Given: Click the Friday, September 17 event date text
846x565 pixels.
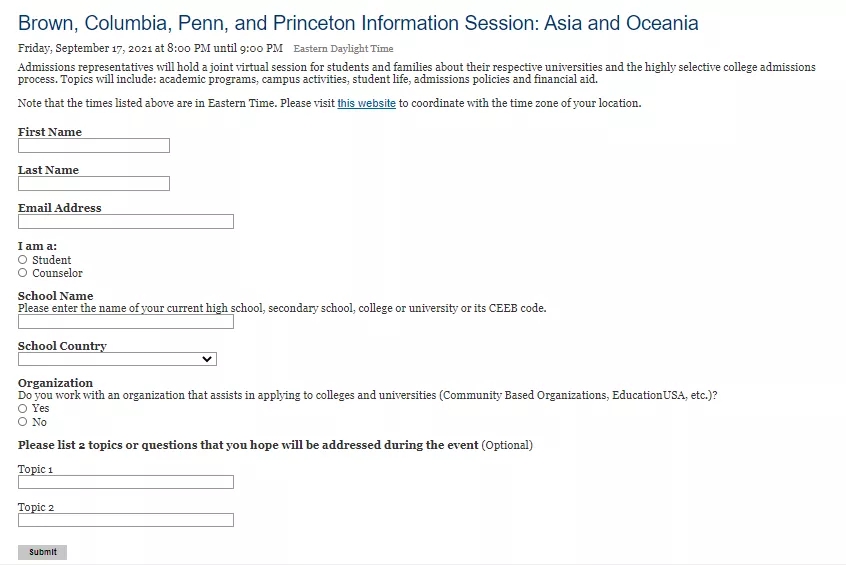Looking at the screenshot, I should click(x=150, y=48).
